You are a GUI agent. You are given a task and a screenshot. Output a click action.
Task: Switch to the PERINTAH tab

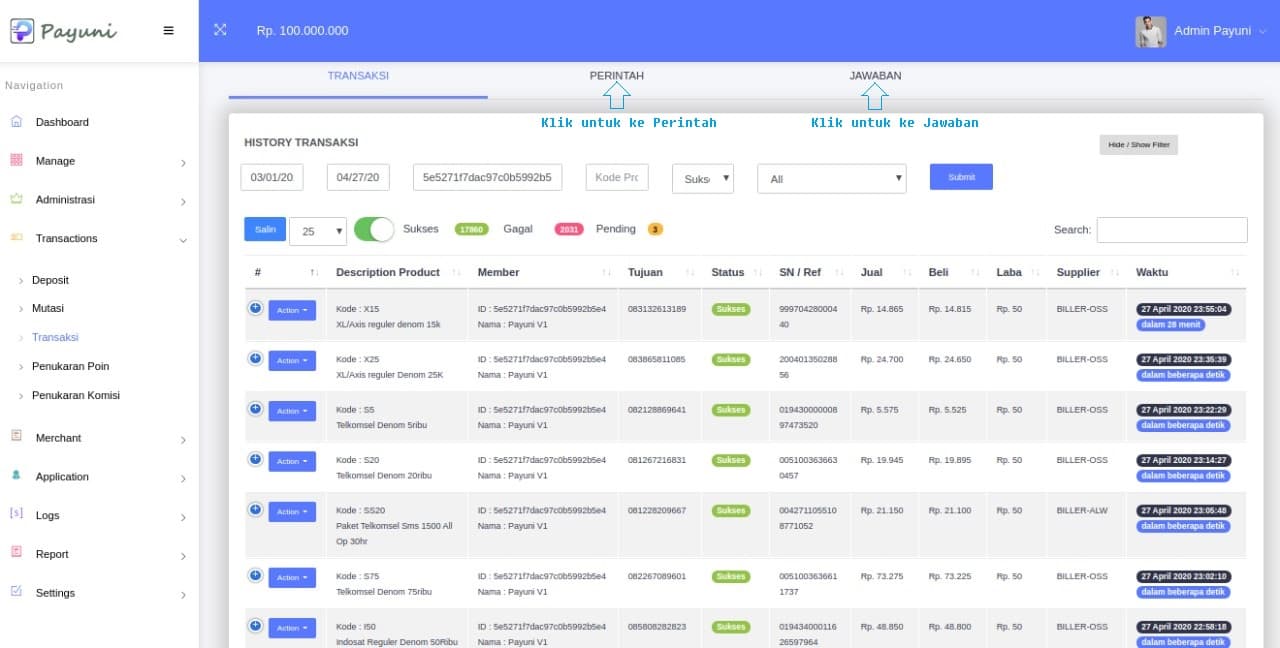(x=616, y=76)
